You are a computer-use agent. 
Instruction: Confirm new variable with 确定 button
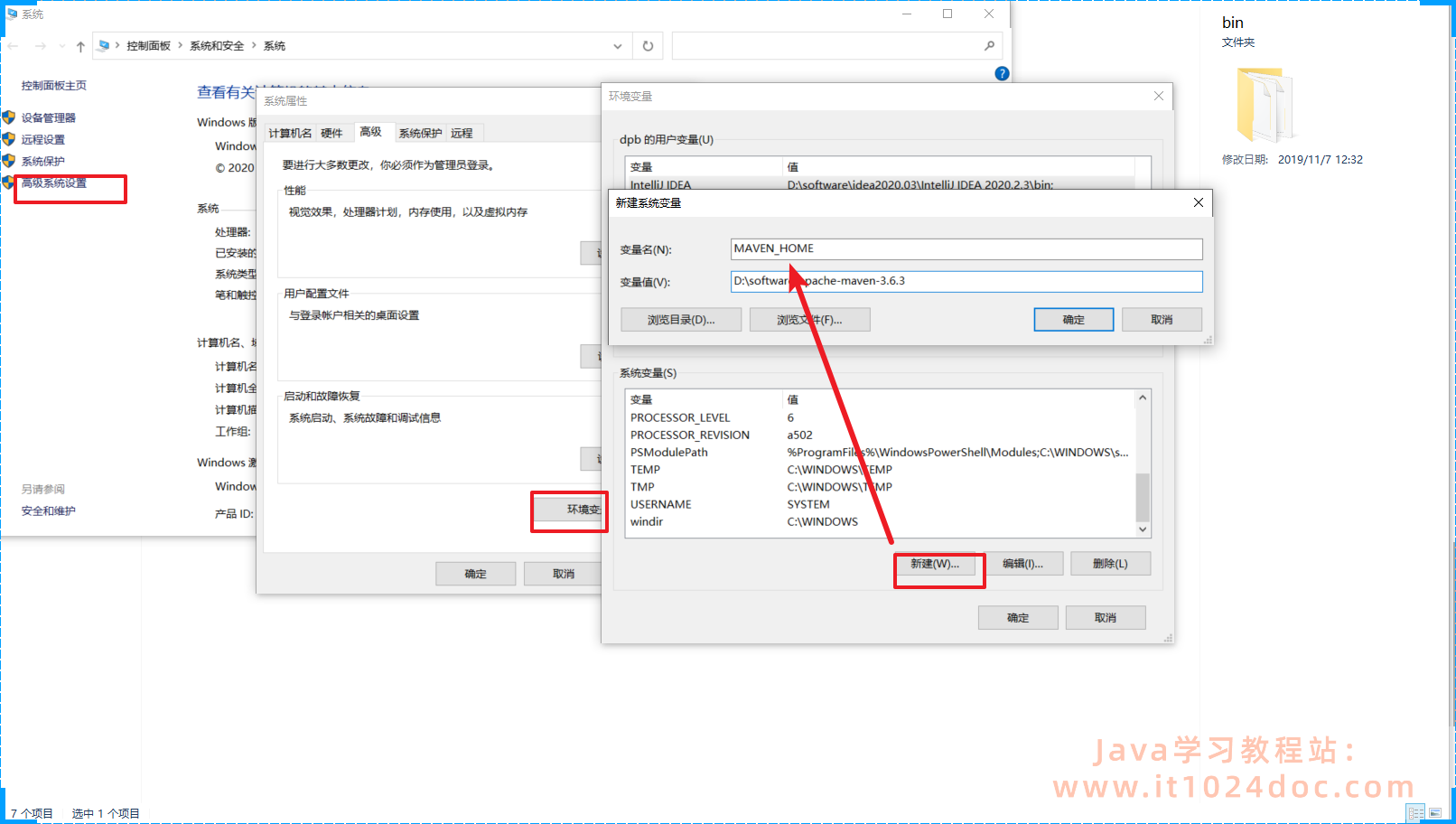coord(1073,320)
